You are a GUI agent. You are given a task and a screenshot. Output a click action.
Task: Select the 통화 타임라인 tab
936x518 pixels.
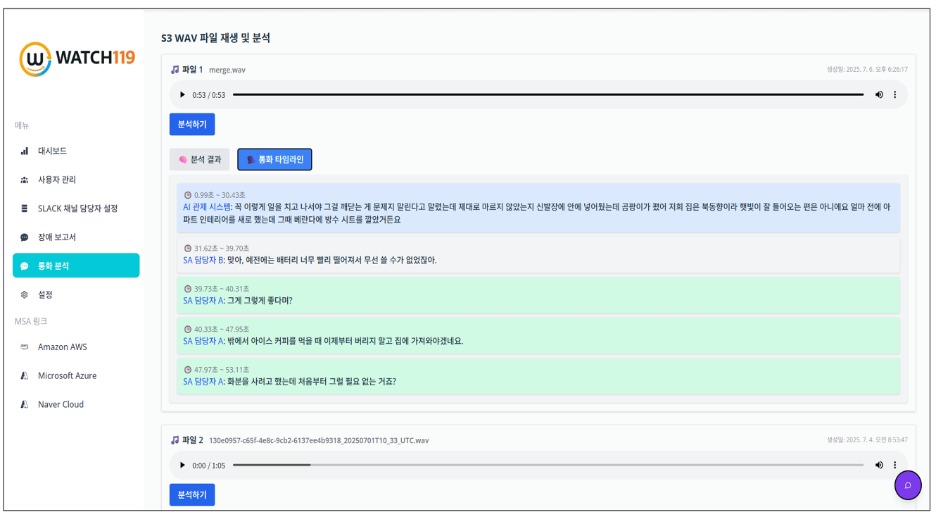275,159
